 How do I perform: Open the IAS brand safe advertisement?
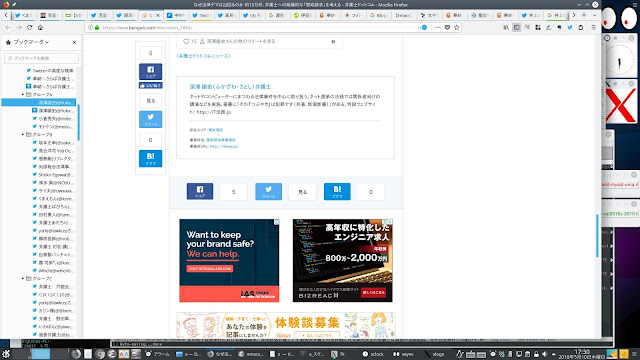[x=229, y=260]
